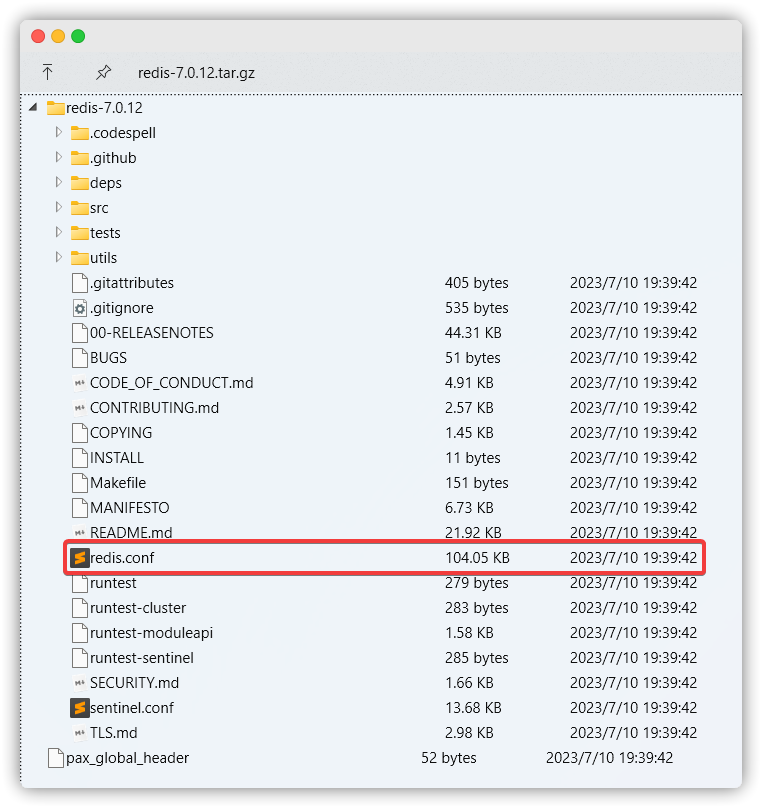Click the COPYING file icon

click(80, 433)
